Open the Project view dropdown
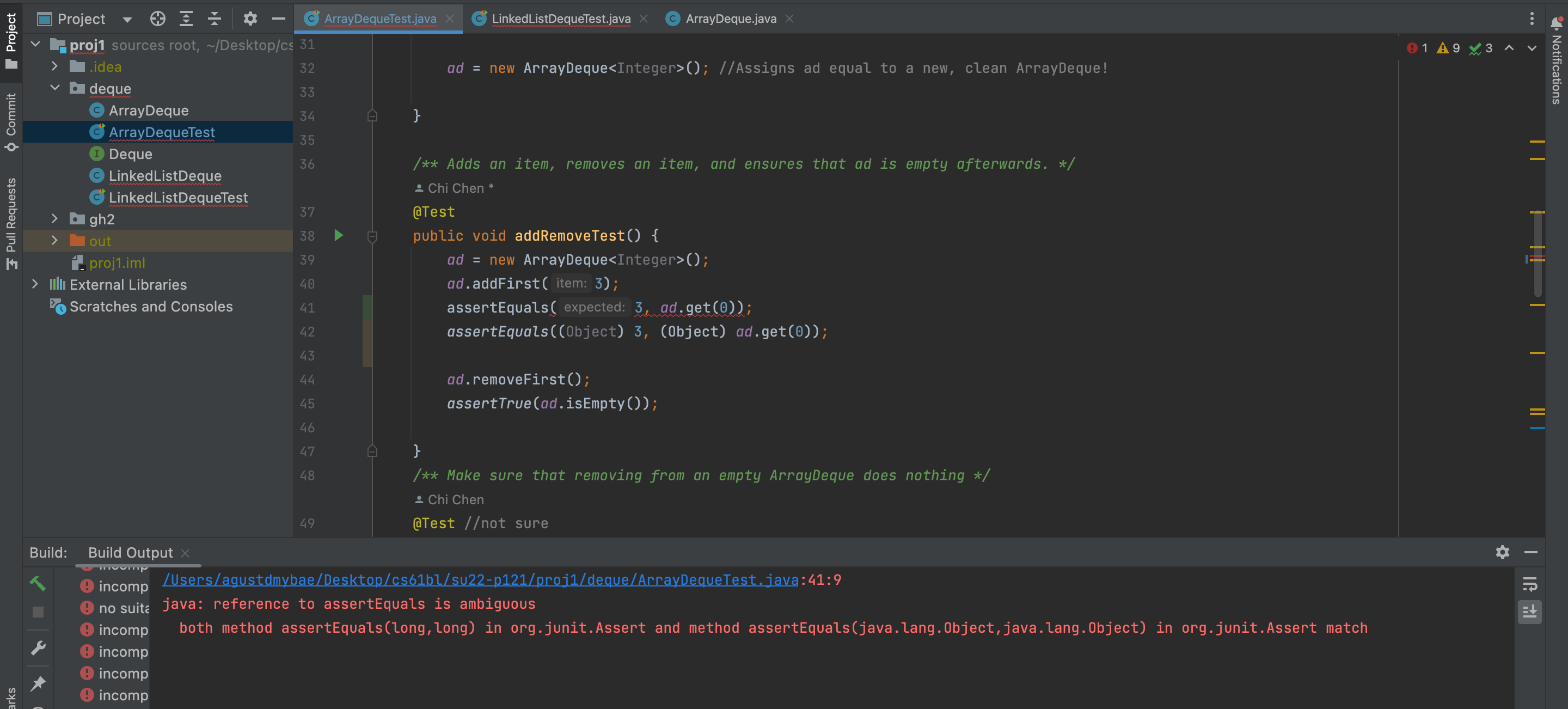Image resolution: width=1568 pixels, height=709 pixels. 127,20
